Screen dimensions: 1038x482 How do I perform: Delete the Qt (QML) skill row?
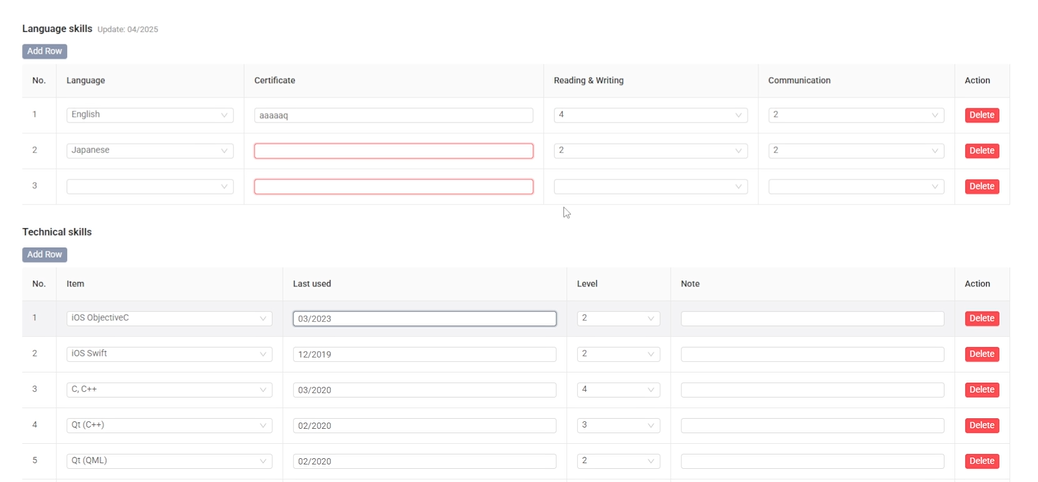[981, 461]
